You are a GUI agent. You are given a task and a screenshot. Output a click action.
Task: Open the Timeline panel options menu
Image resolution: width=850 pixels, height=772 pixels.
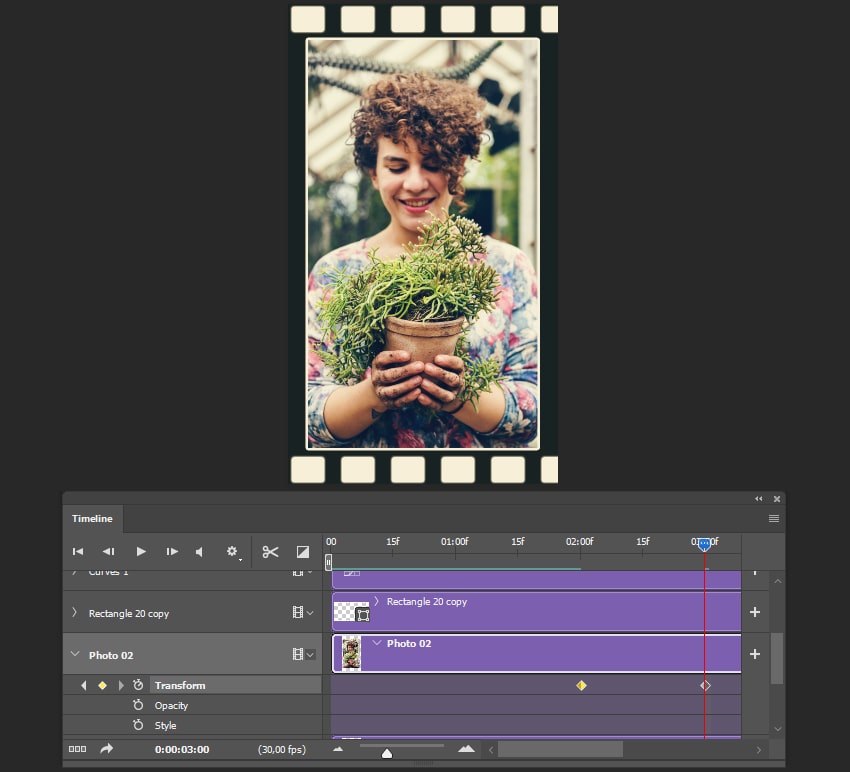(773, 519)
